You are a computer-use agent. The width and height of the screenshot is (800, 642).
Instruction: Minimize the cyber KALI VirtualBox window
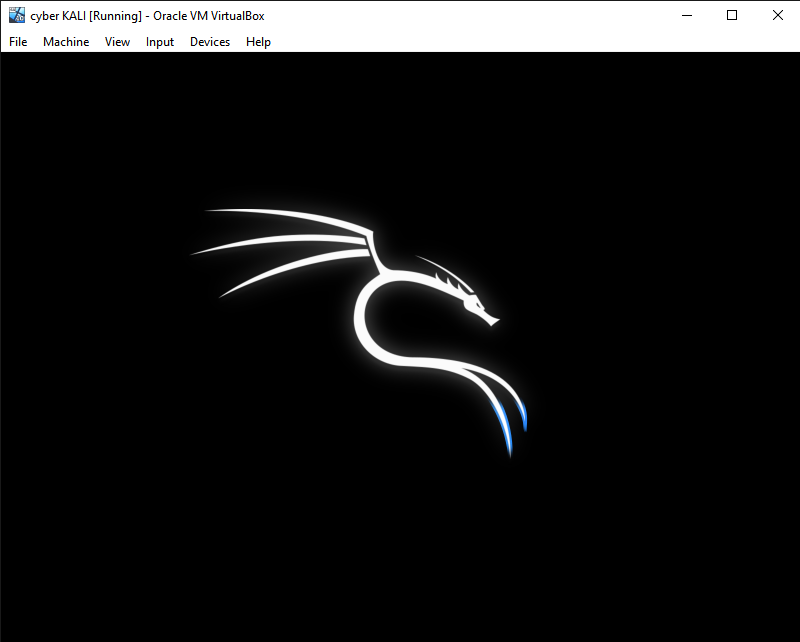point(687,15)
